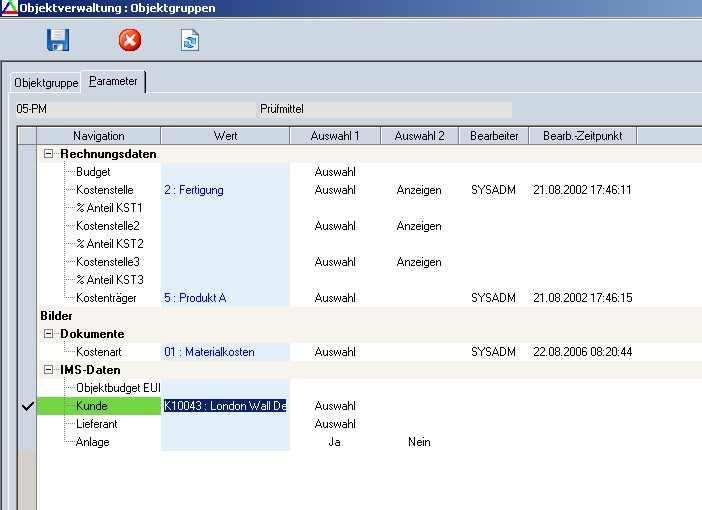702x510 pixels.
Task: Collapse the Rechnungsdaten tree group
Action: point(49,154)
